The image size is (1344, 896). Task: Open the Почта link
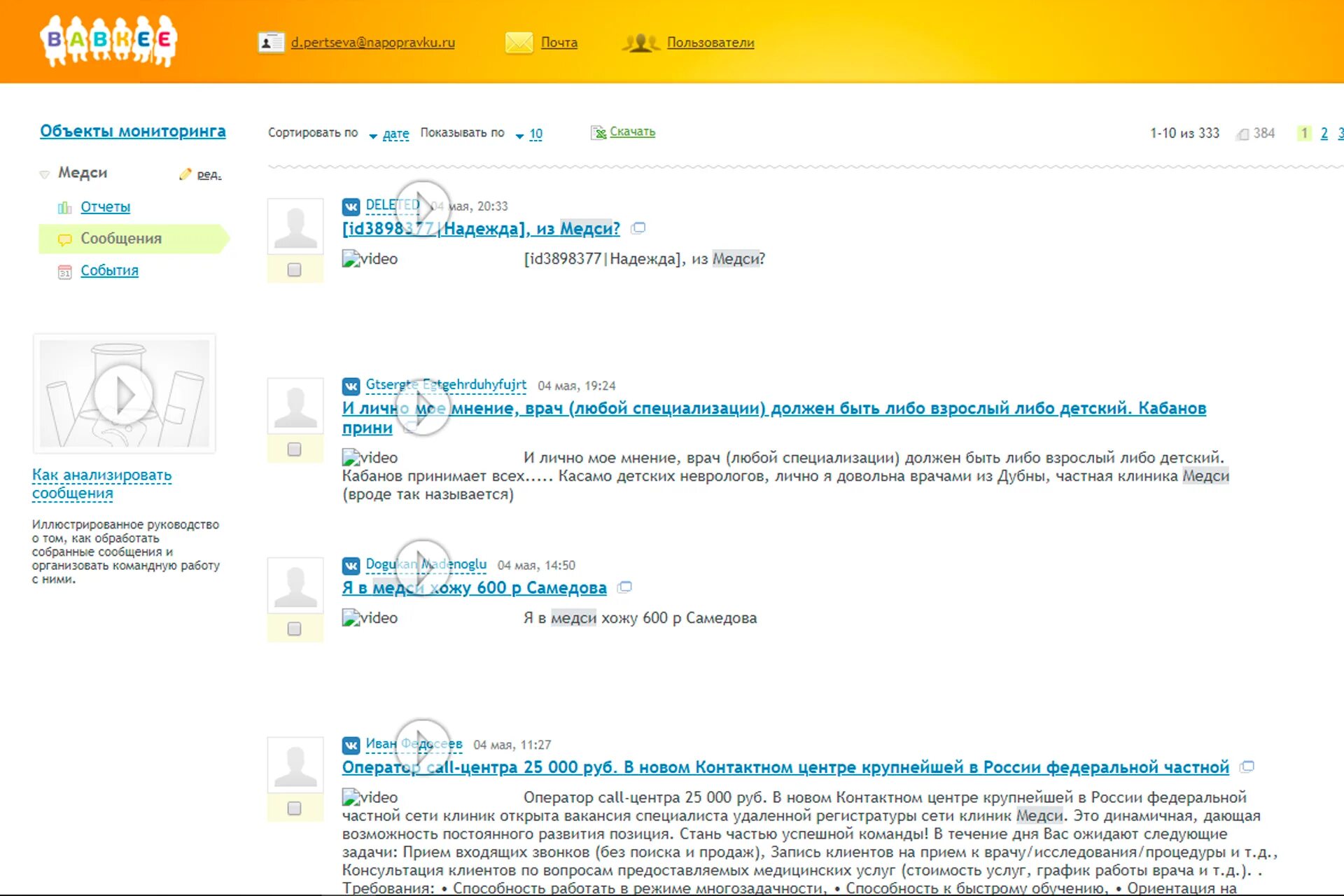[559, 43]
